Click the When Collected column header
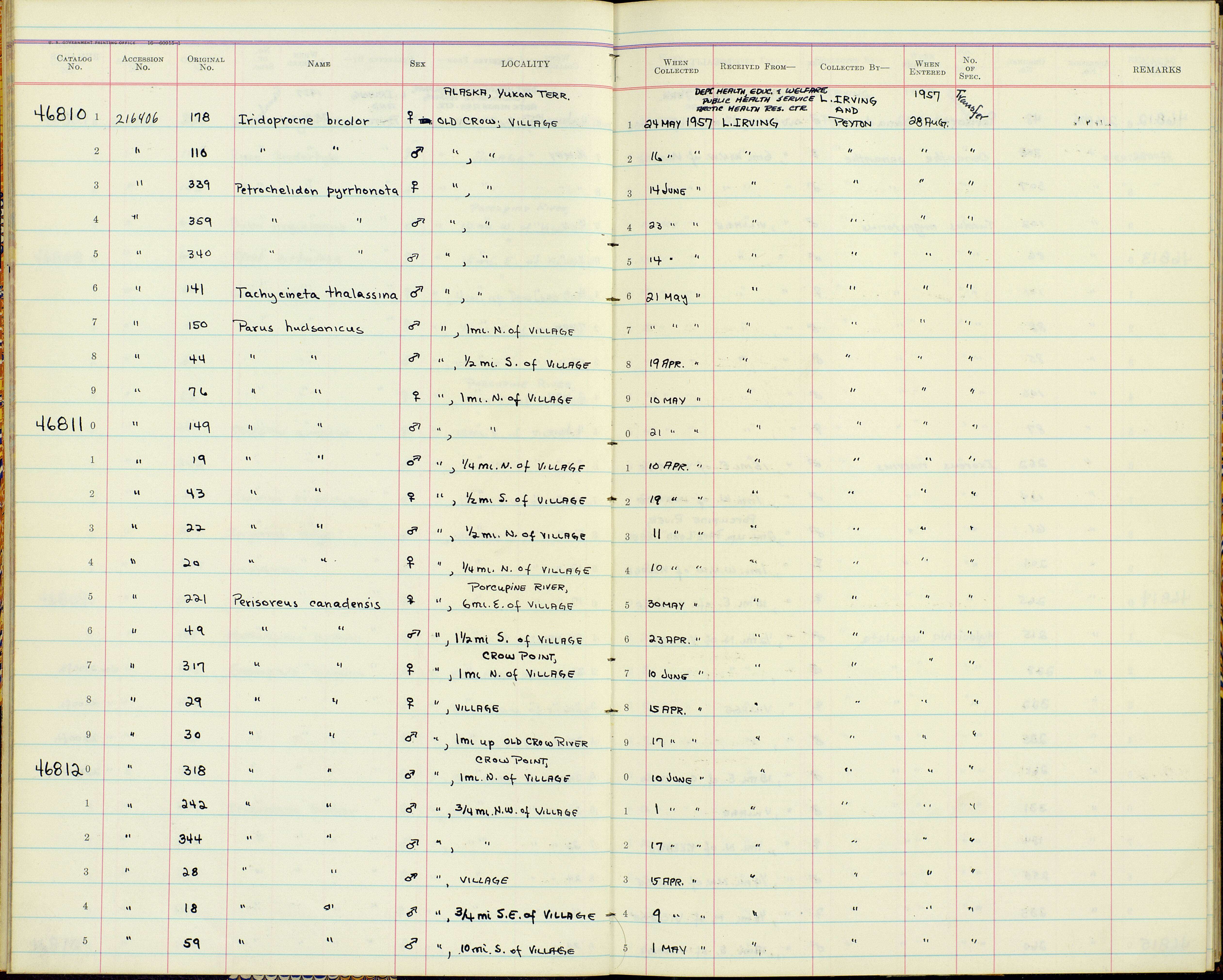This screenshot has height=980, width=1223. click(x=676, y=67)
